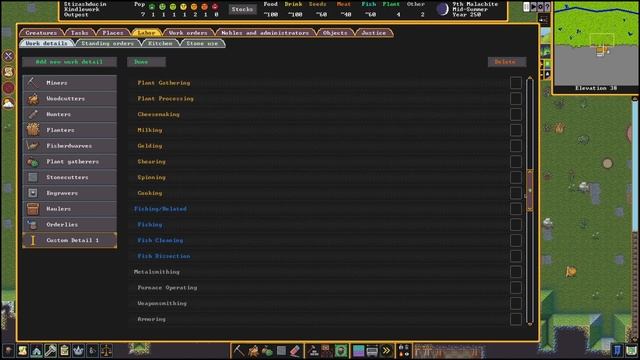Select the Custom Detail 1 work detail
The image size is (640, 360).
(x=70, y=240)
